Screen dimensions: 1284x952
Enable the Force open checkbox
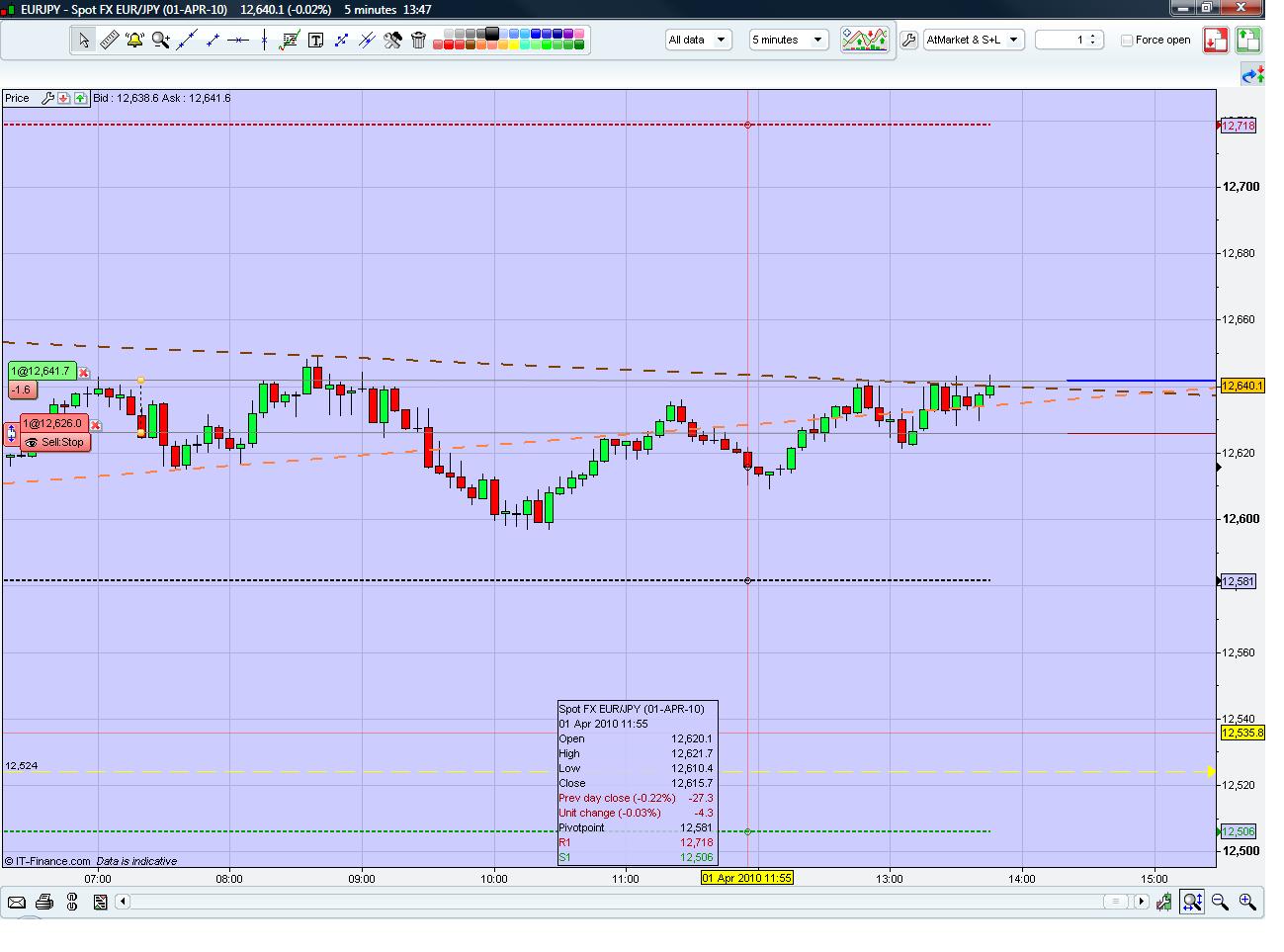pyautogui.click(x=1127, y=41)
